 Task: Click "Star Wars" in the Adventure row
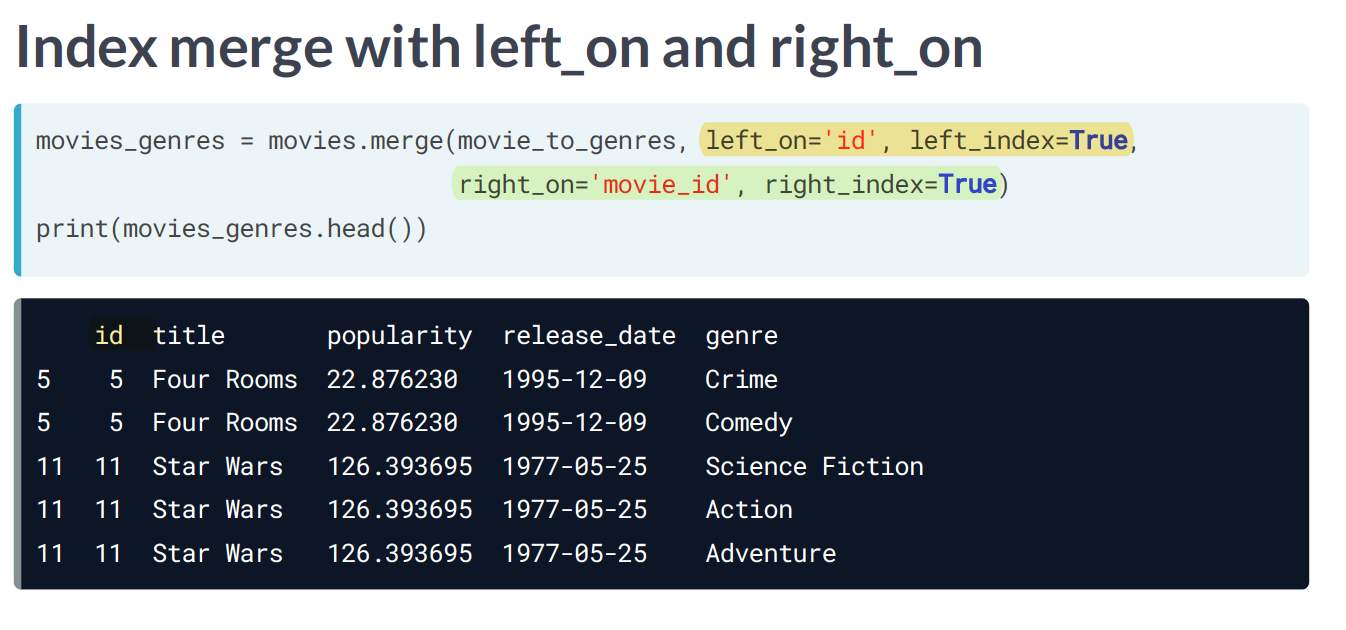click(x=218, y=554)
